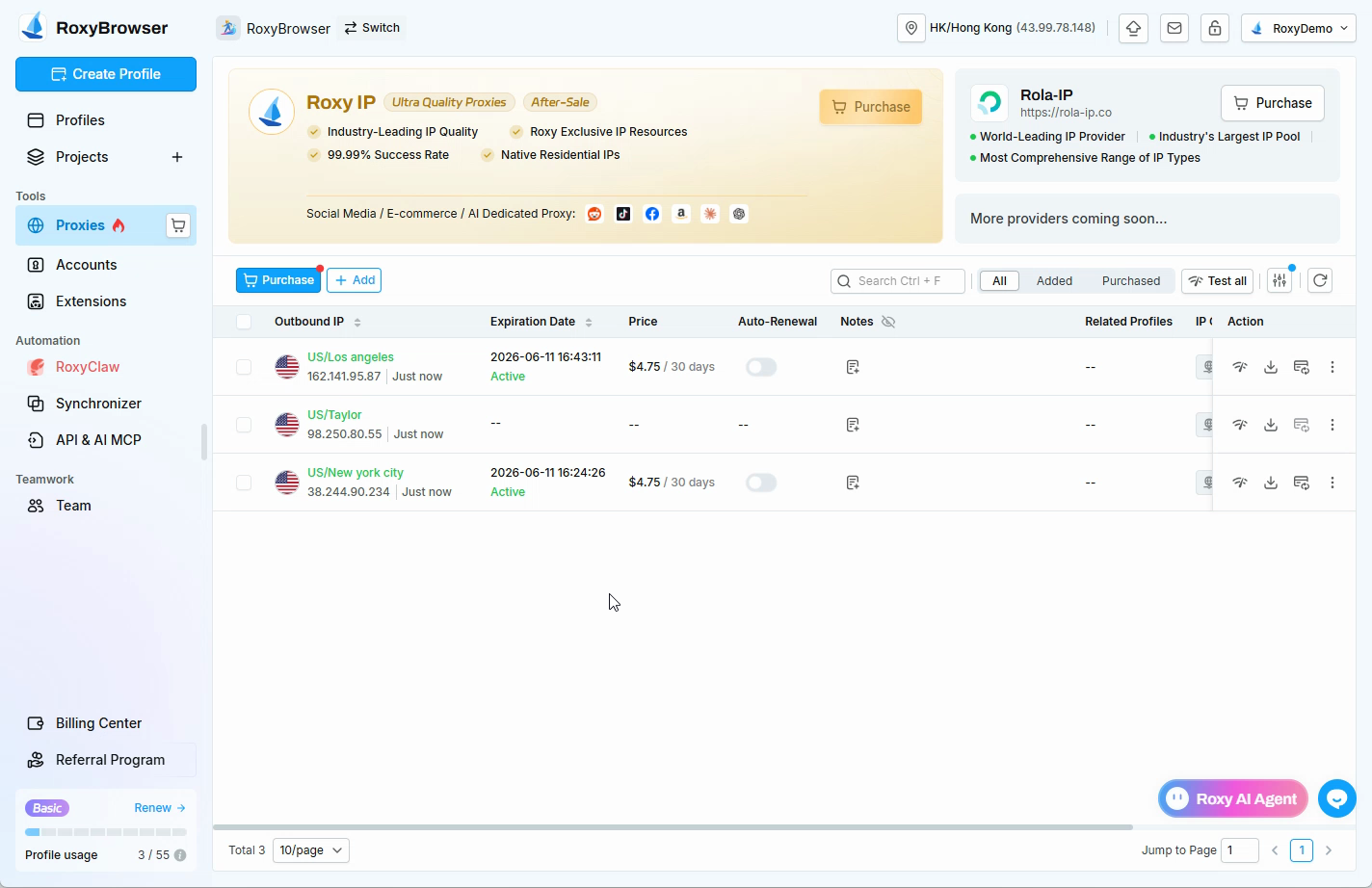Show Added proxies filter tab
Screen dimensions: 1372x888
1054,281
